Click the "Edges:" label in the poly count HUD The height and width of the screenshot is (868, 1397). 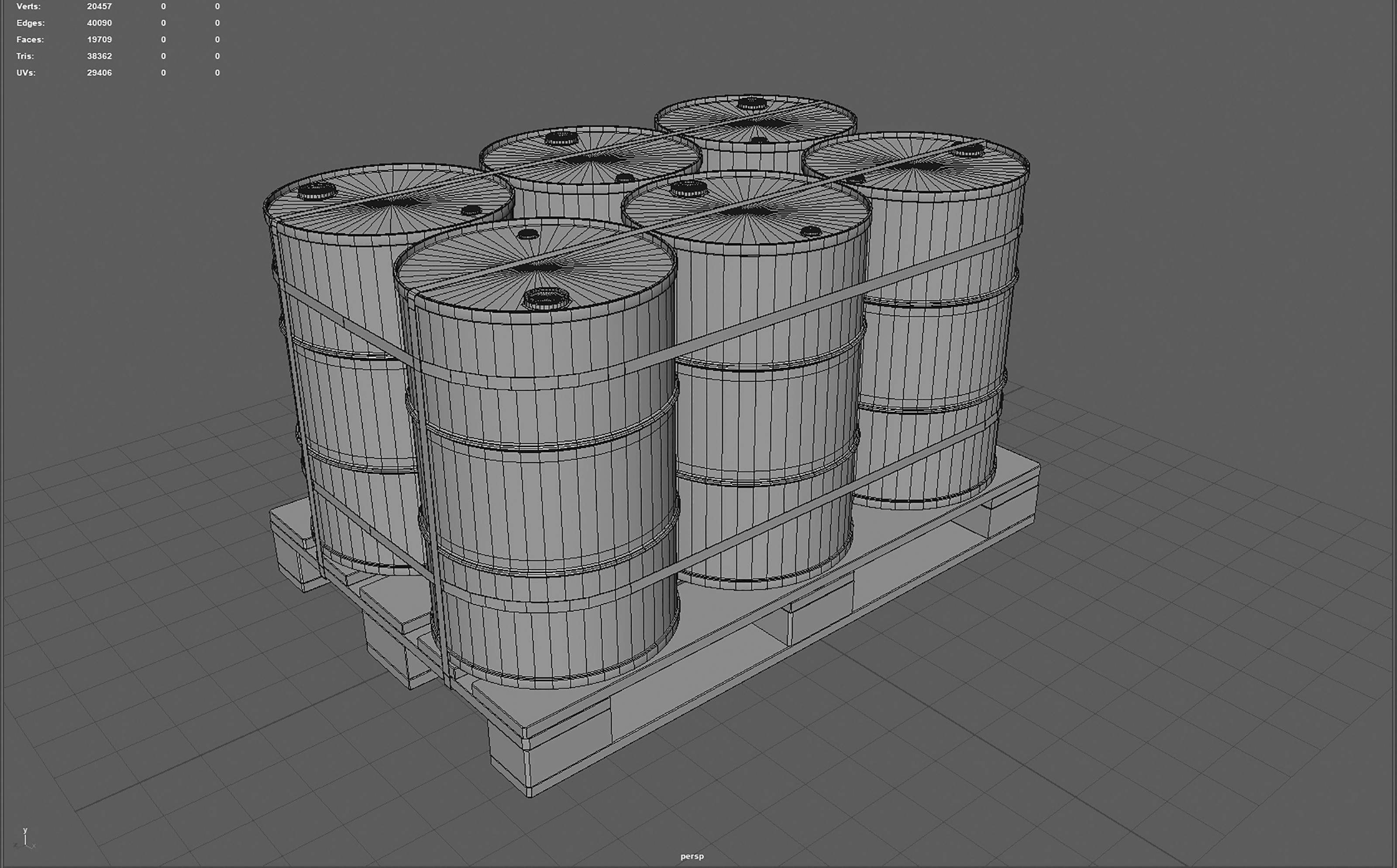[x=31, y=23]
